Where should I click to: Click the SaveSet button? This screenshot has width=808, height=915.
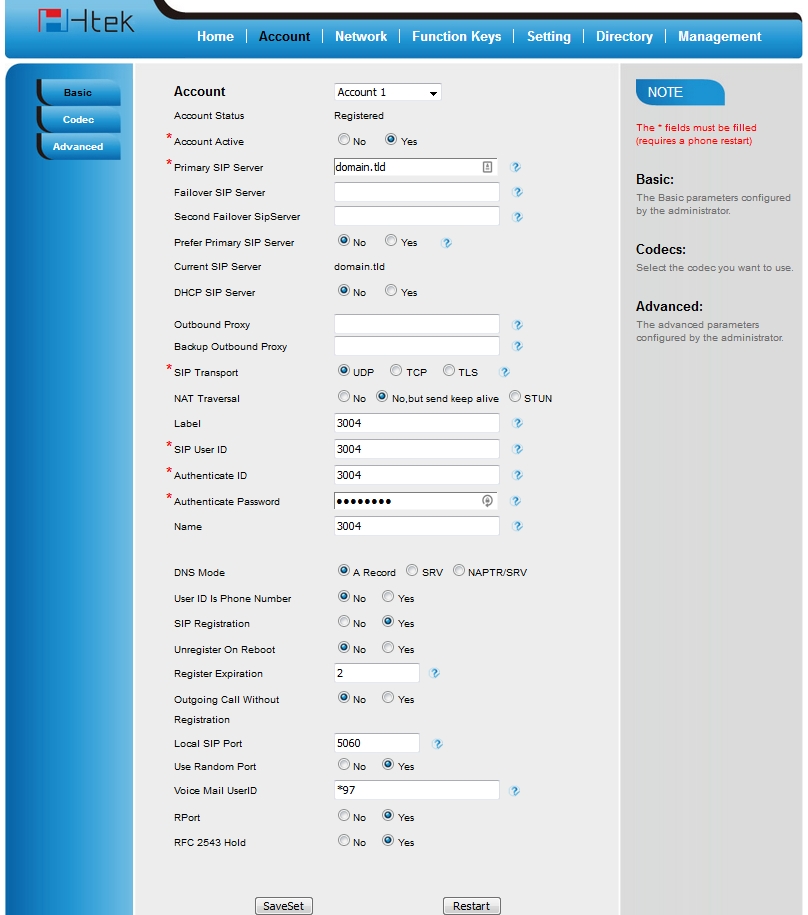284,906
